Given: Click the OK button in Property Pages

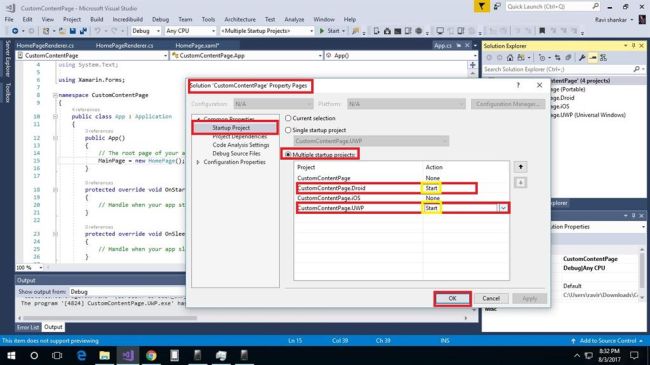Looking at the screenshot, I should (452, 299).
